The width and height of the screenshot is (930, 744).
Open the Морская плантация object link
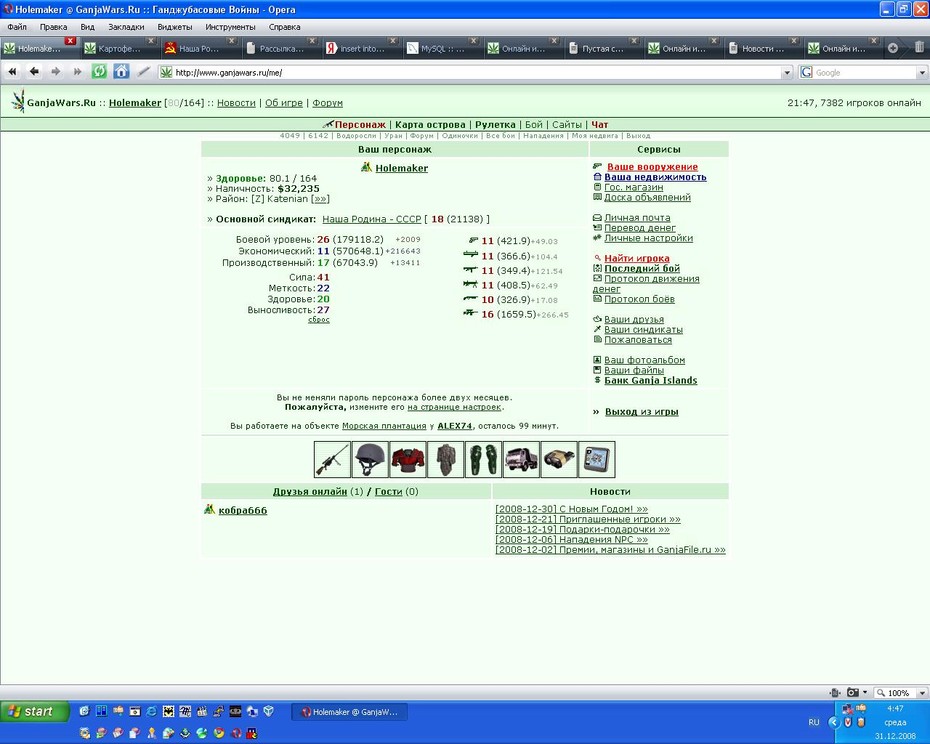[x=384, y=426]
